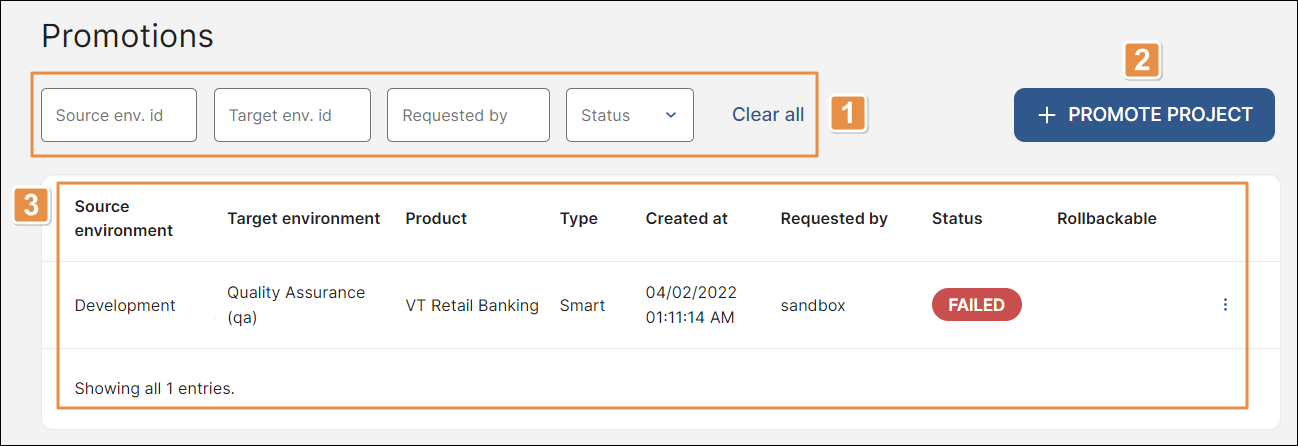
Task: Click the Target environment column header
Action: pyautogui.click(x=303, y=218)
